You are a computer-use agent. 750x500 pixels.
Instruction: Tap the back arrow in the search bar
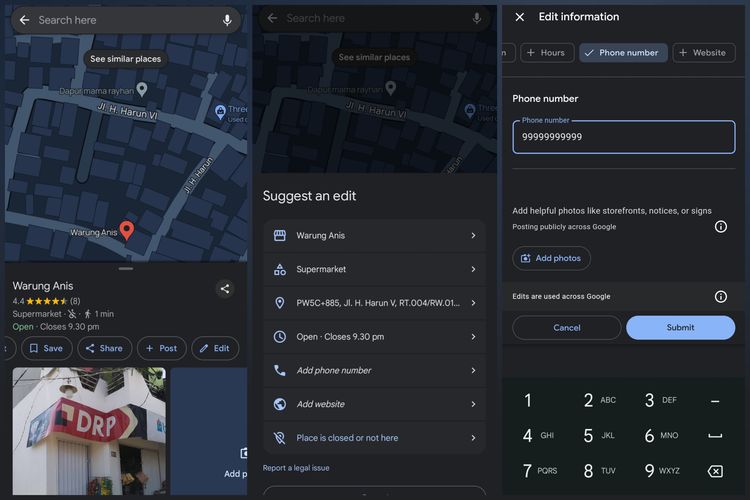24,20
